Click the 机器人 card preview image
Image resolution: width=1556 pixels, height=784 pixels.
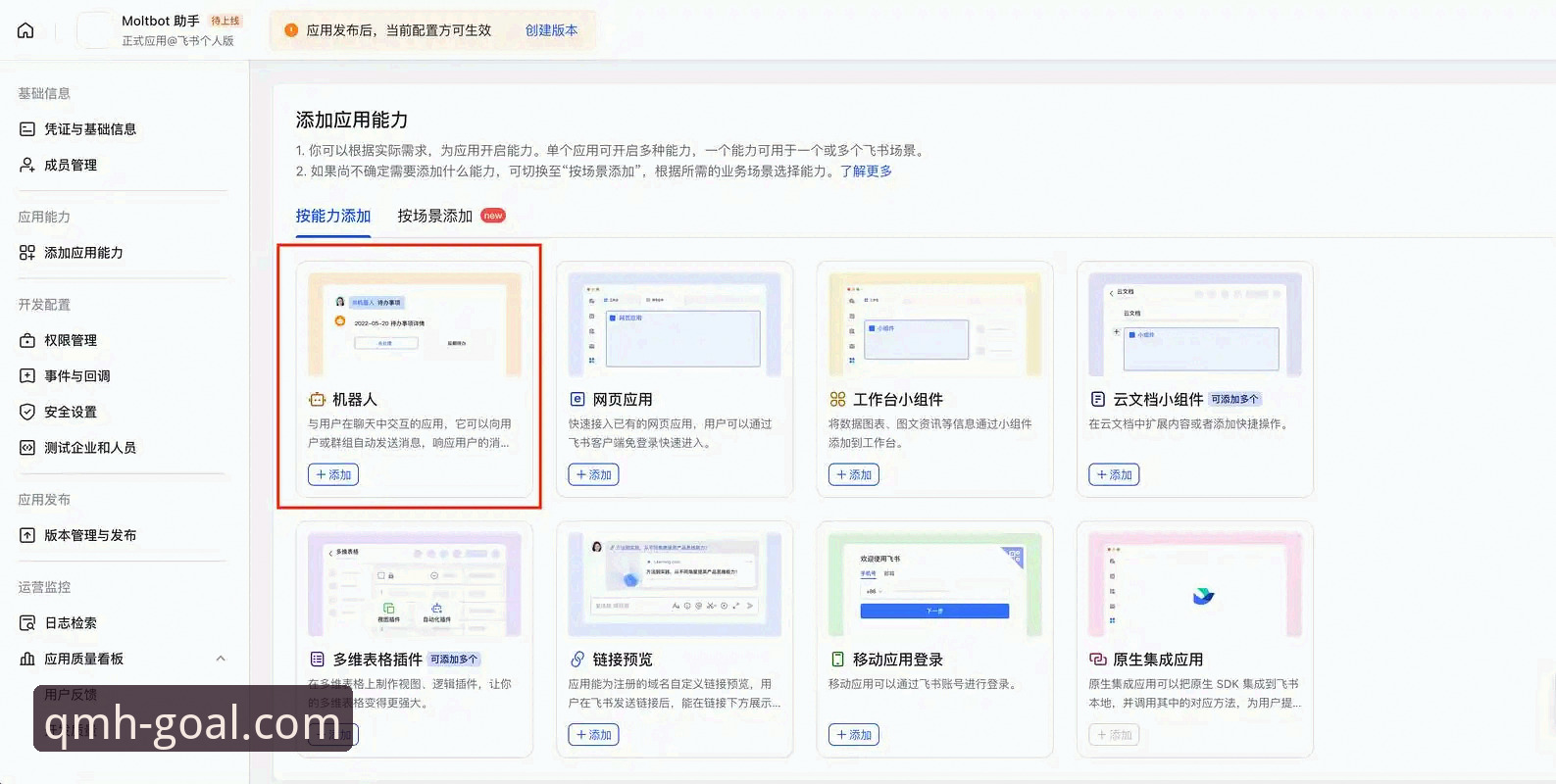[x=415, y=324]
